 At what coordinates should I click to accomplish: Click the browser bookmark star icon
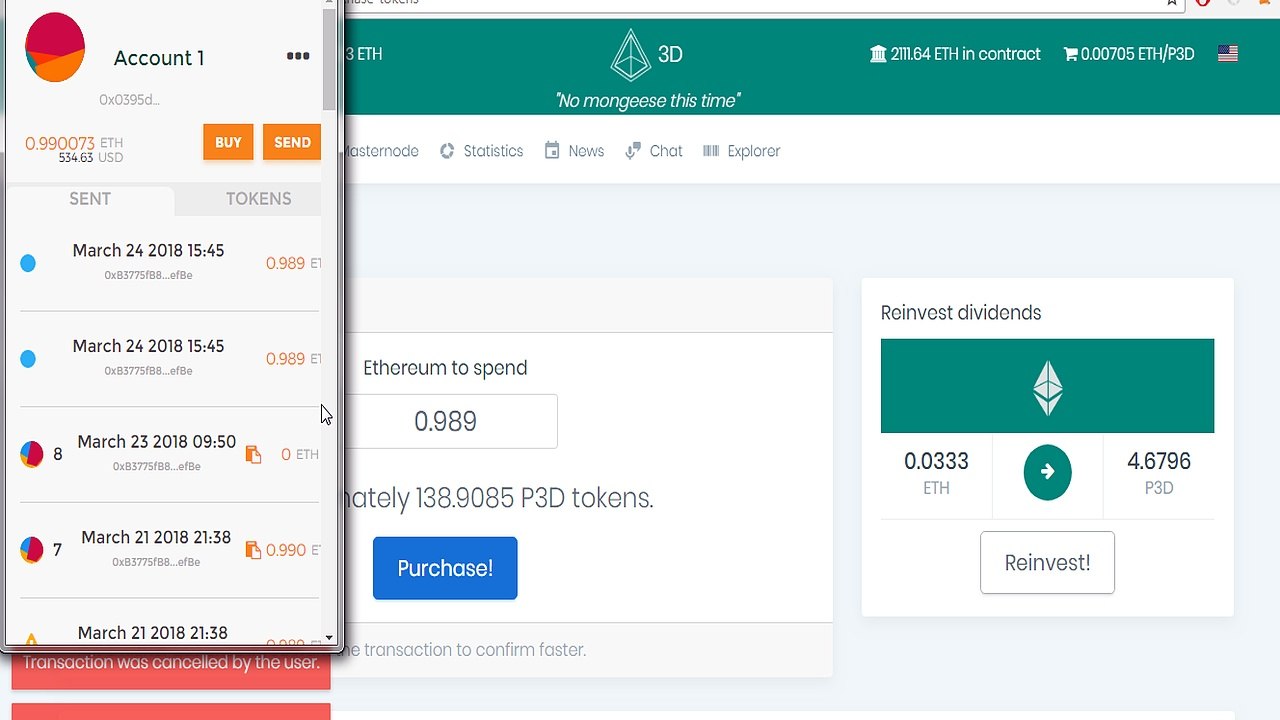(x=1172, y=3)
